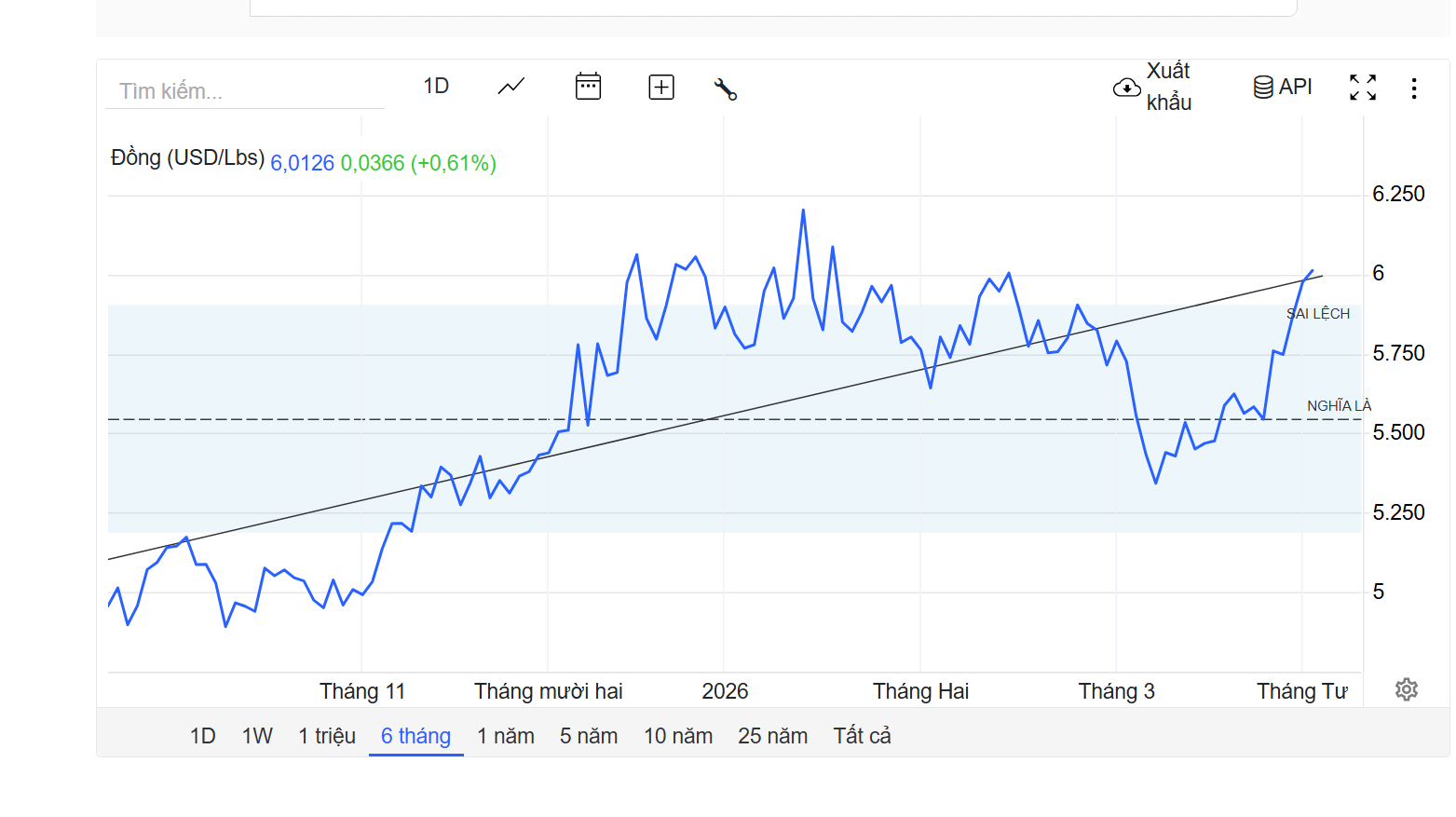Open chart settings gear icon

tap(1406, 689)
